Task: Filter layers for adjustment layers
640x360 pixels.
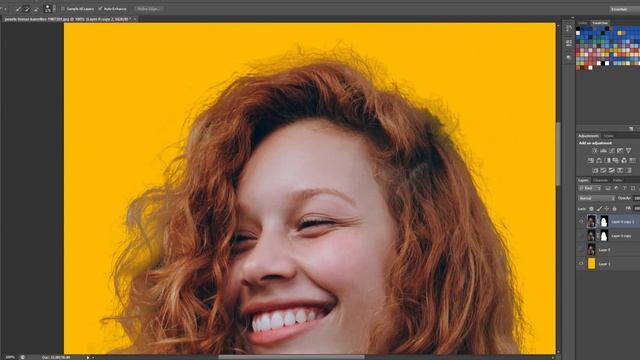Action: (x=616, y=189)
